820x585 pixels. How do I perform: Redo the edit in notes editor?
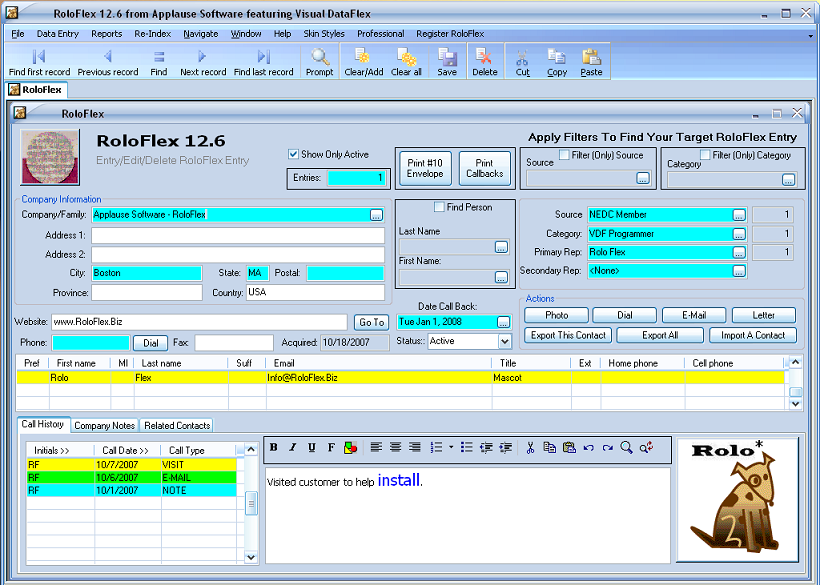click(607, 448)
